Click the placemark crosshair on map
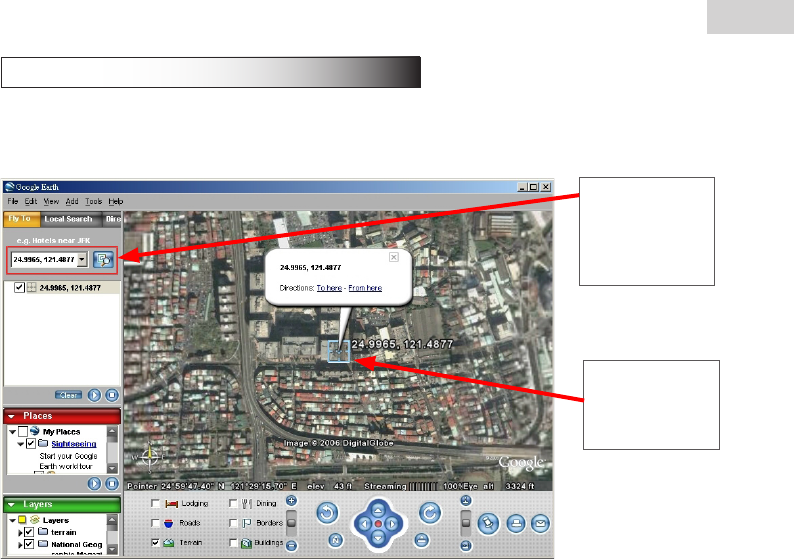Screen dimensions: 794x559 (x=339, y=351)
